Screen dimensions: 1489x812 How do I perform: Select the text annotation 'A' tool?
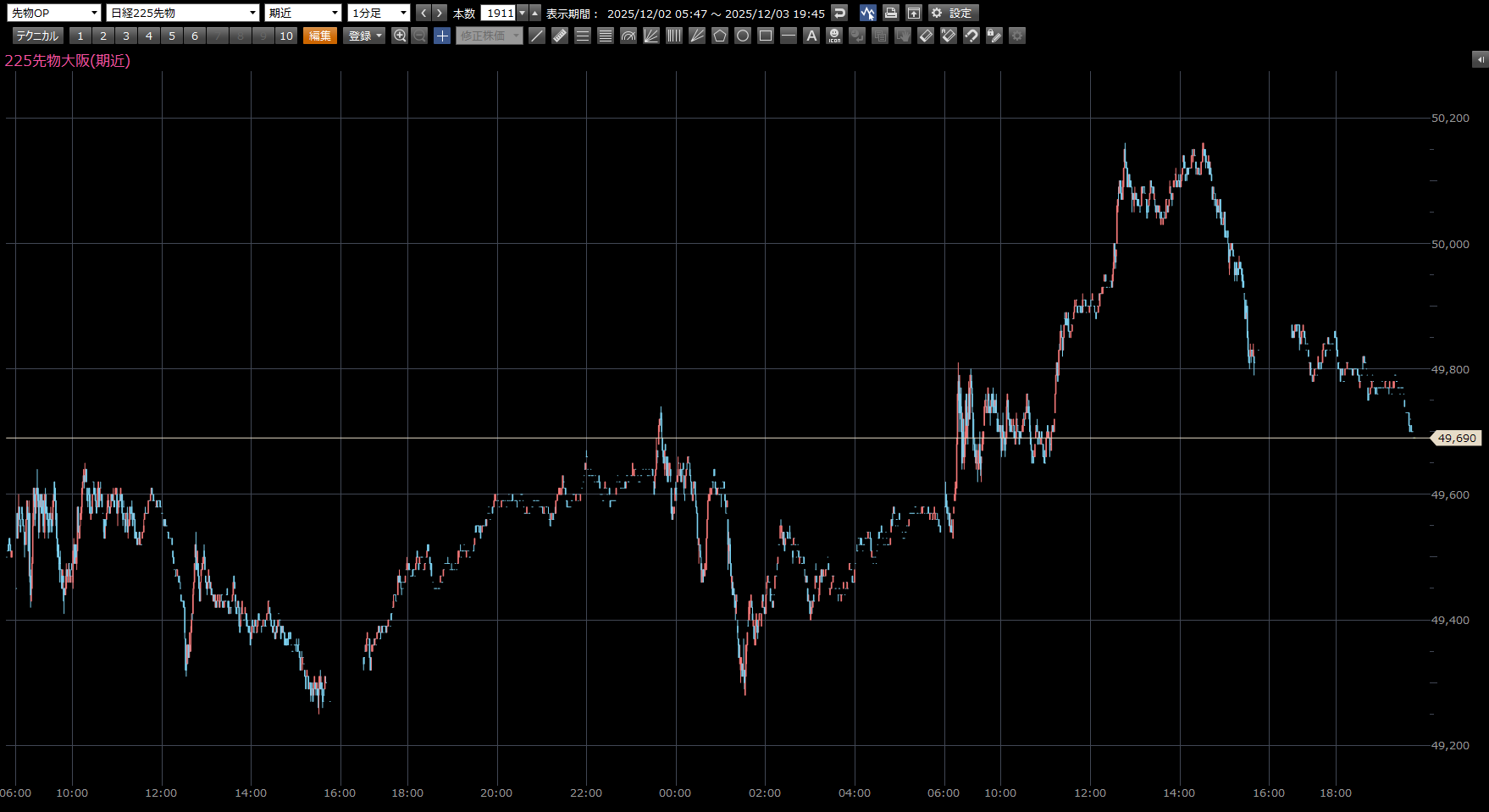coord(811,36)
